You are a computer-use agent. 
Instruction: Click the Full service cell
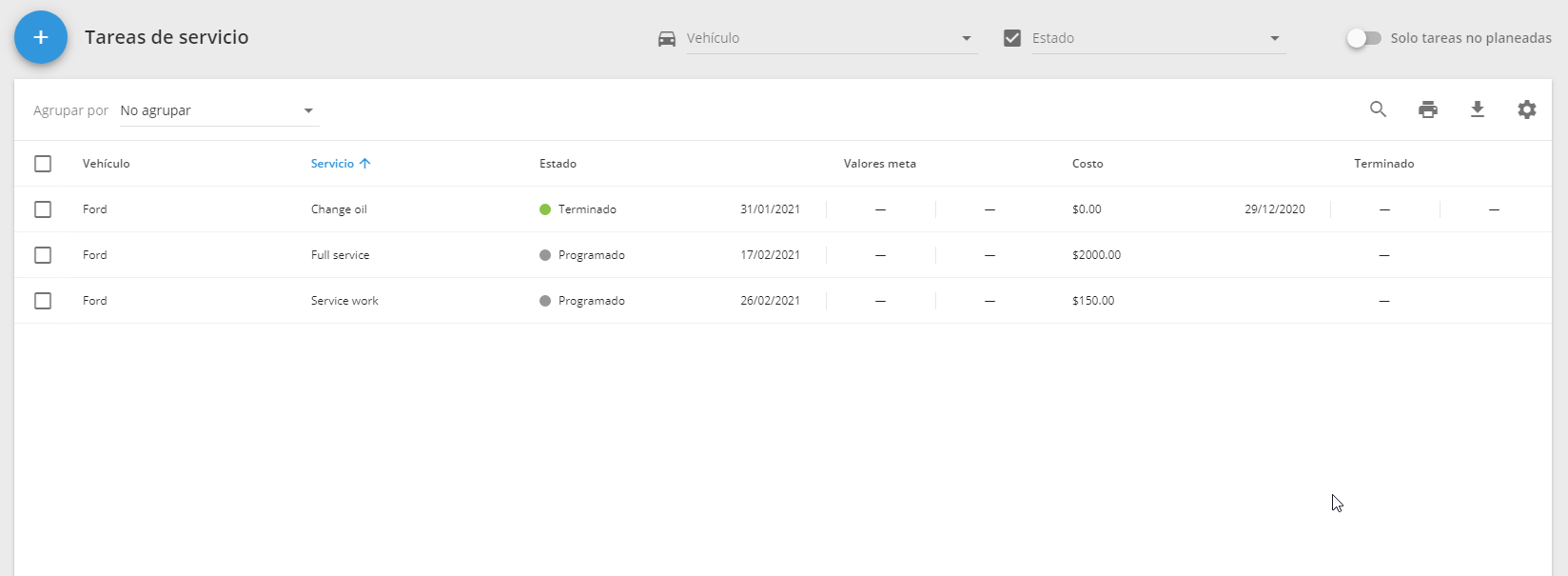coord(341,255)
